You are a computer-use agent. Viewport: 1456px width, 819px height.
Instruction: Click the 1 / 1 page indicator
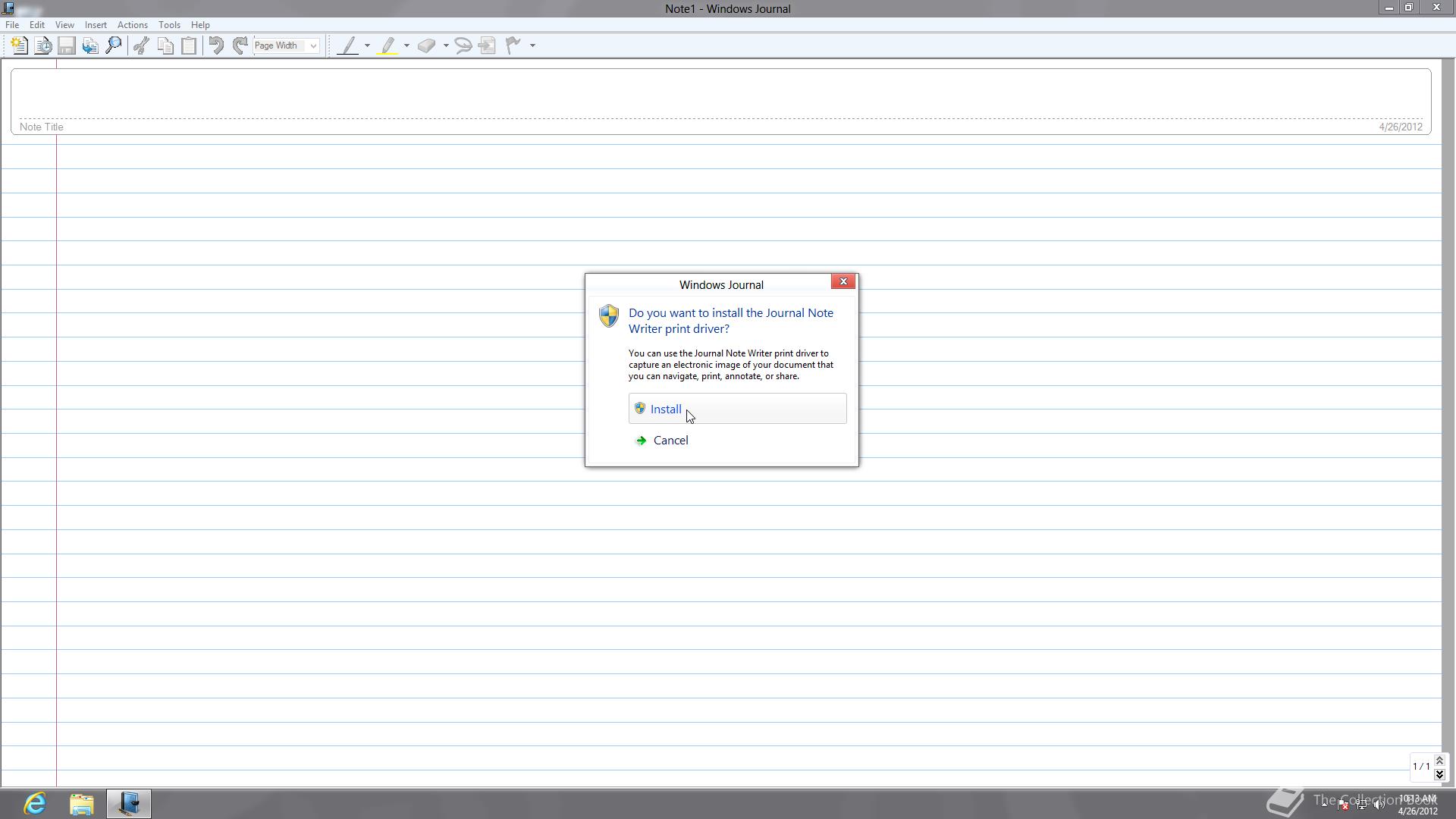pos(1421,767)
